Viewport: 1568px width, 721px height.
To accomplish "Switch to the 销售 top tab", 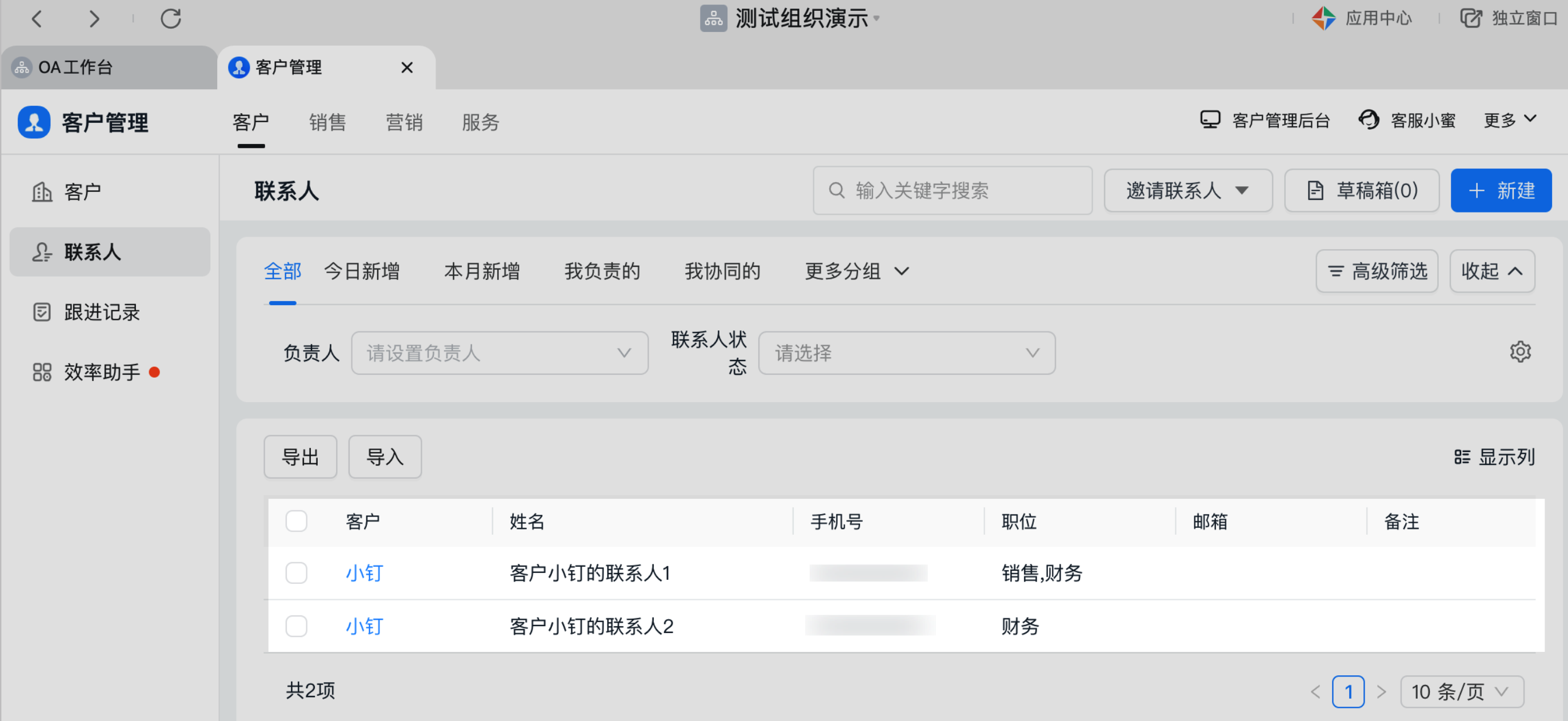I will (x=327, y=122).
